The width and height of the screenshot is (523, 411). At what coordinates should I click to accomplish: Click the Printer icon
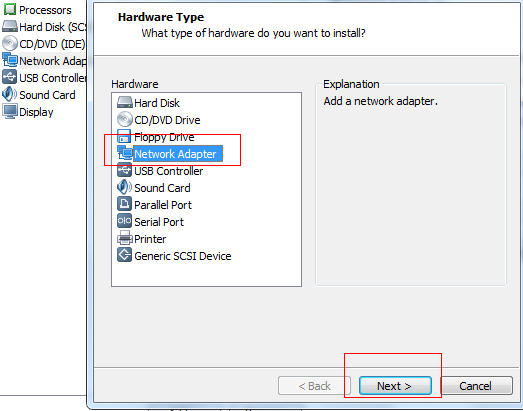[x=125, y=238]
